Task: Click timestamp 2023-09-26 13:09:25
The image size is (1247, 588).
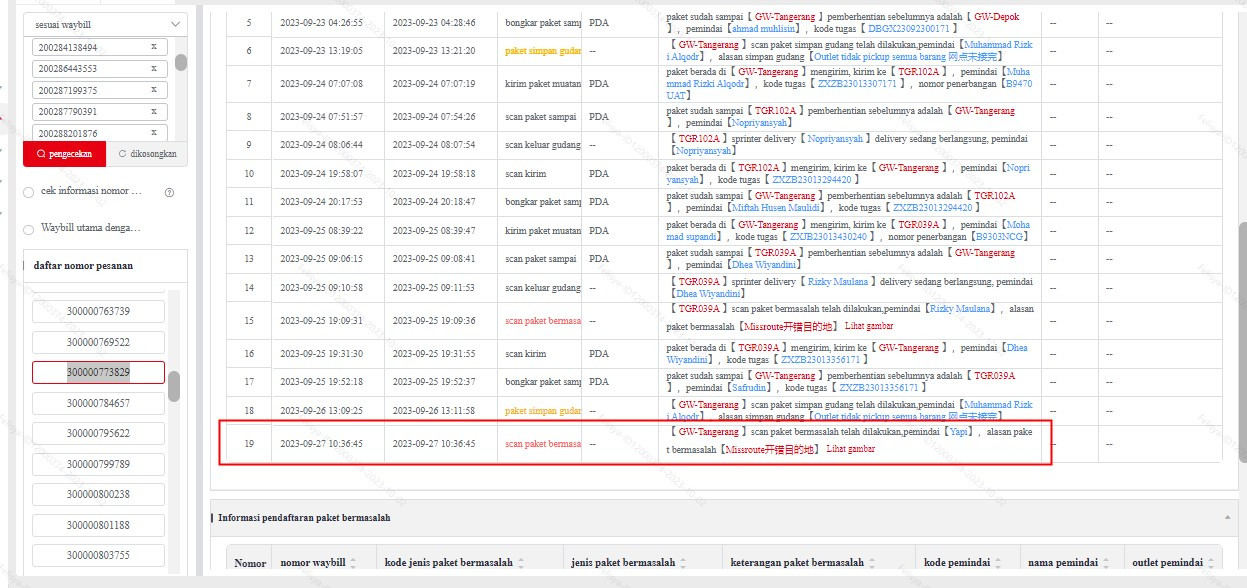Action: coord(321,411)
